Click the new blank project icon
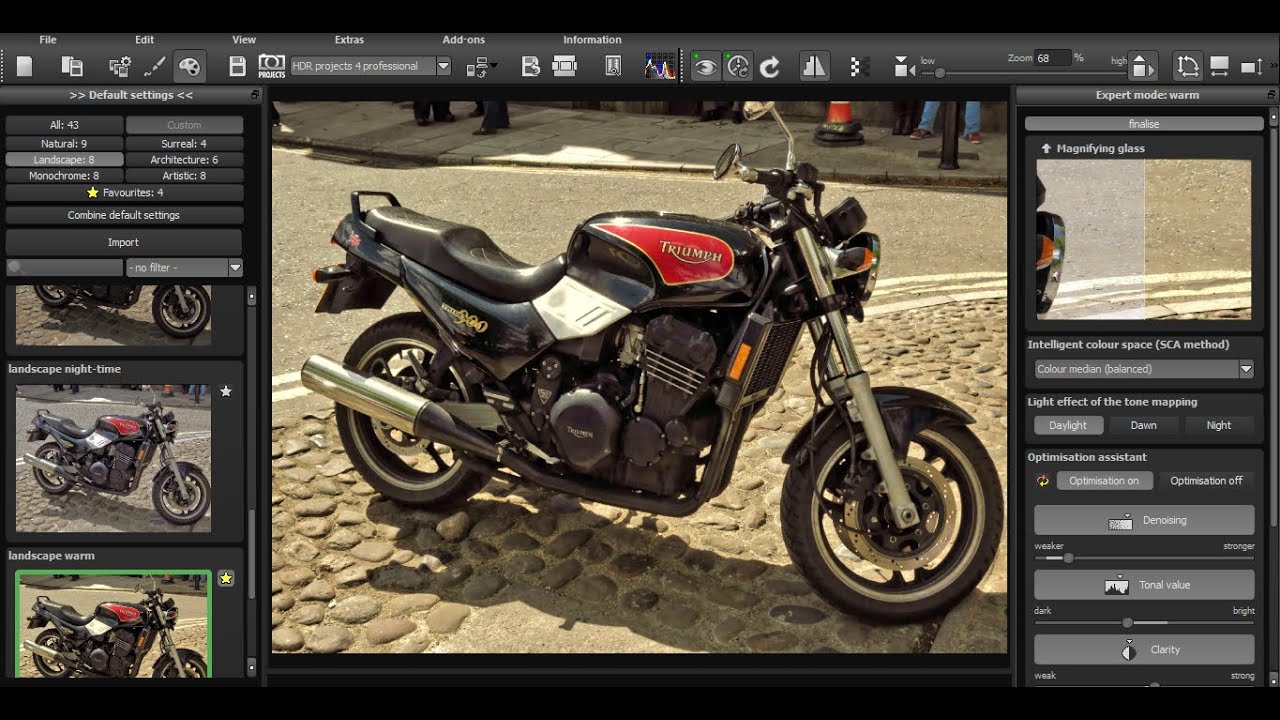This screenshot has height=720, width=1280. click(x=25, y=67)
